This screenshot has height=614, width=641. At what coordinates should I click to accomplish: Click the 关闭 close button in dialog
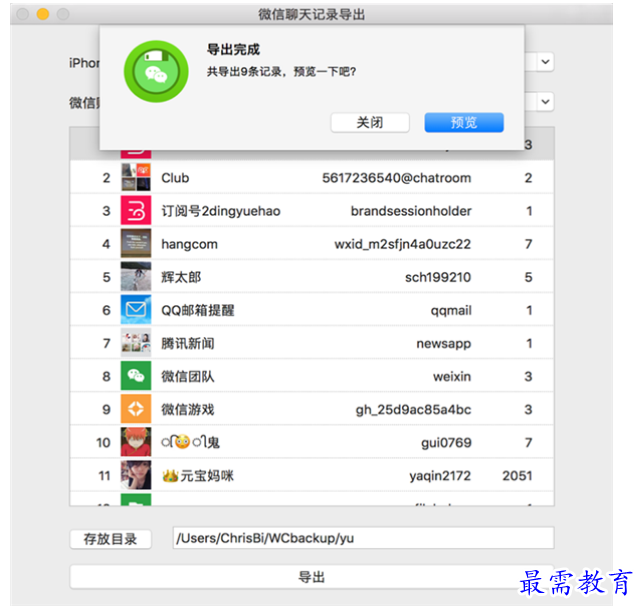(x=370, y=123)
